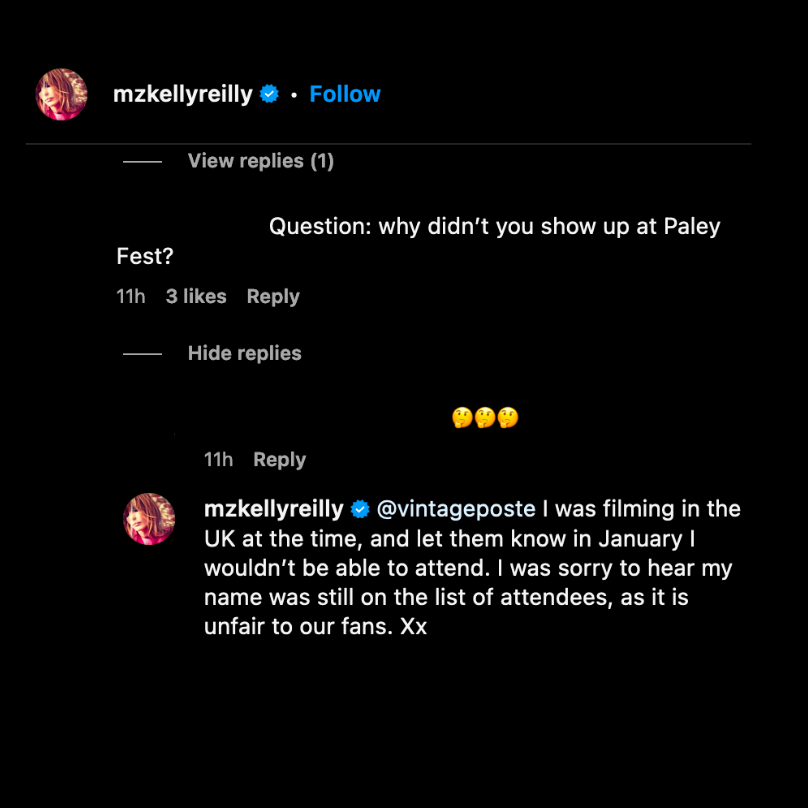The height and width of the screenshot is (808, 808).
Task: Click the first thinking emoji in the comment
Action: click(461, 417)
